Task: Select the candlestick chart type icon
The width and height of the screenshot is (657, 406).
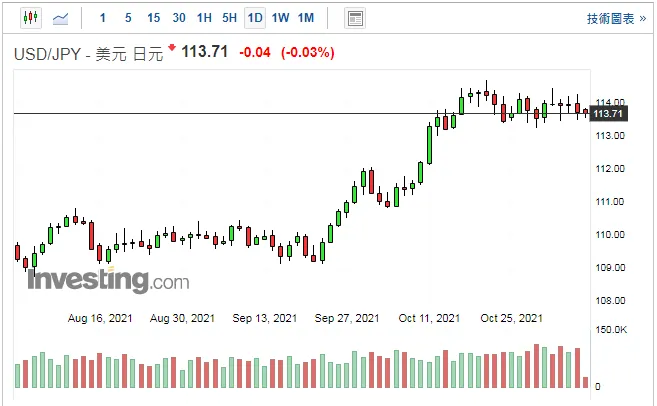Action: (x=31, y=18)
